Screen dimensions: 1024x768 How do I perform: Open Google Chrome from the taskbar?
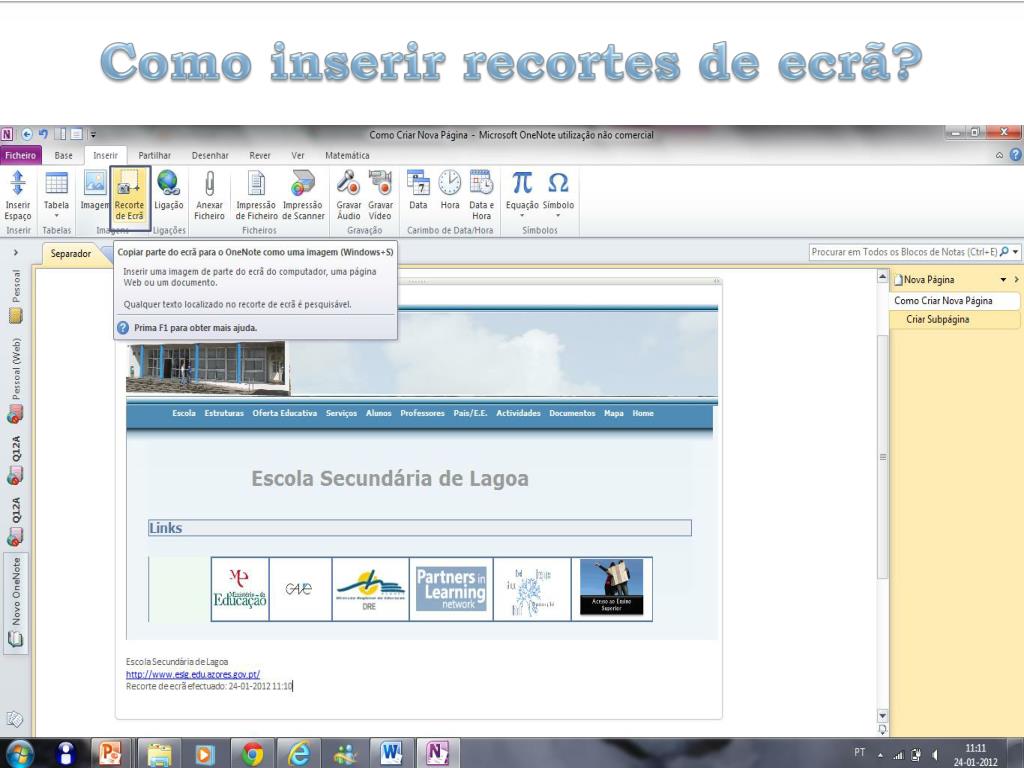pos(252,754)
